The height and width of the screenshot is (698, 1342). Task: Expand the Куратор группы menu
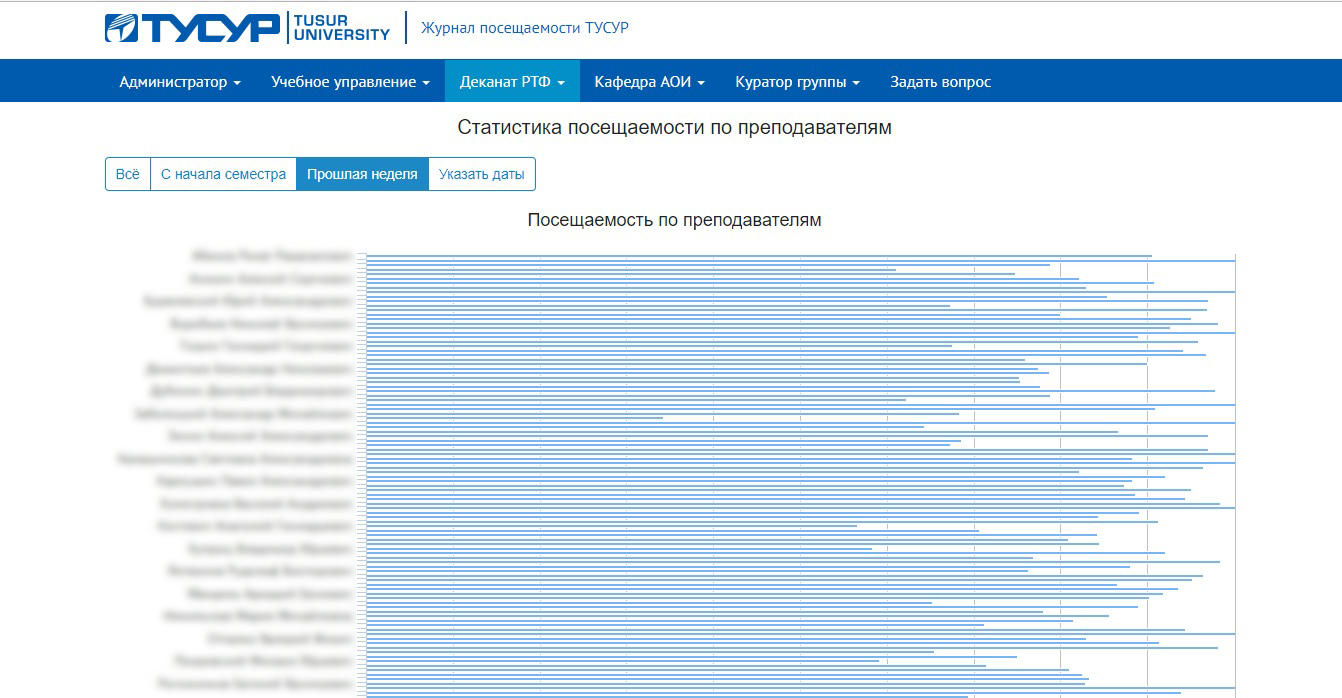[797, 82]
